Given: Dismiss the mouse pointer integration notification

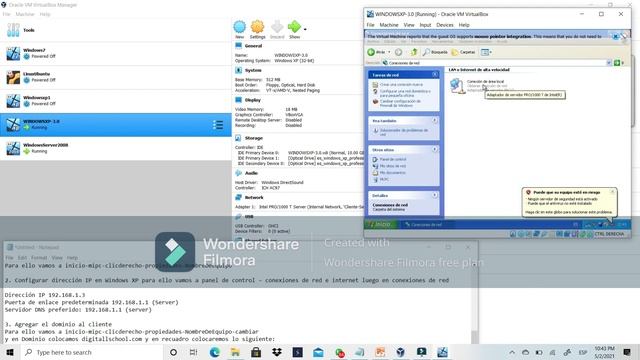Looking at the screenshot, I should [616, 36].
